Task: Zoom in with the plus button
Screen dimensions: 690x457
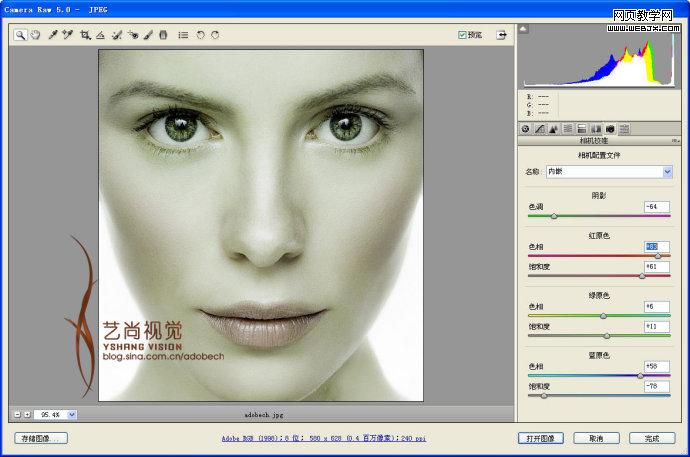Action: click(27, 414)
